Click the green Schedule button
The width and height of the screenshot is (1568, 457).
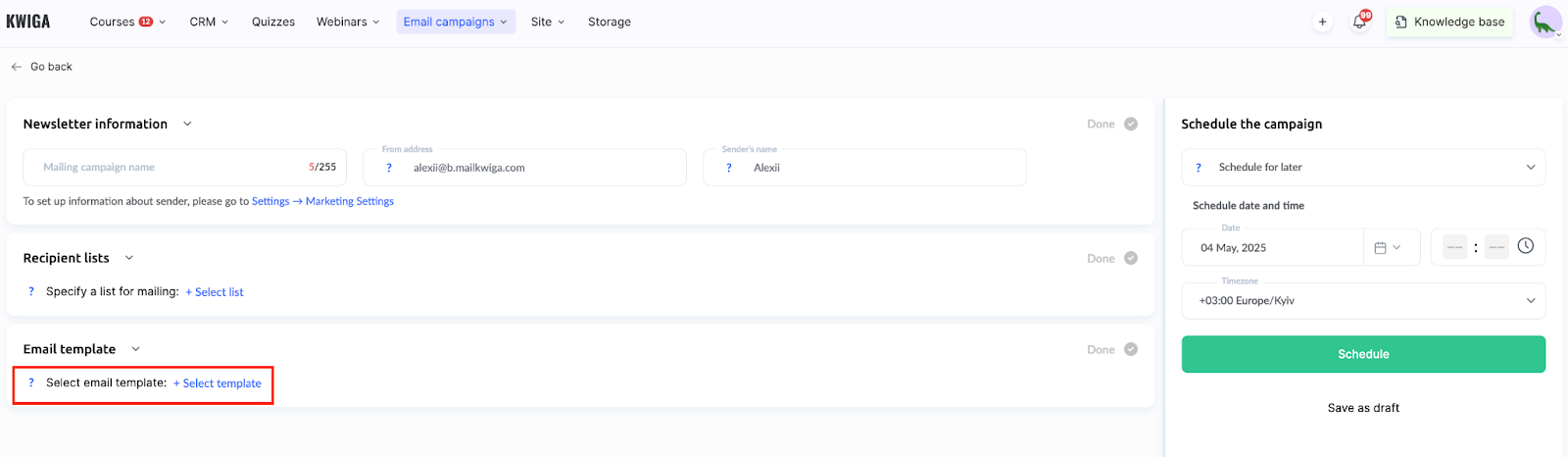pos(1363,354)
